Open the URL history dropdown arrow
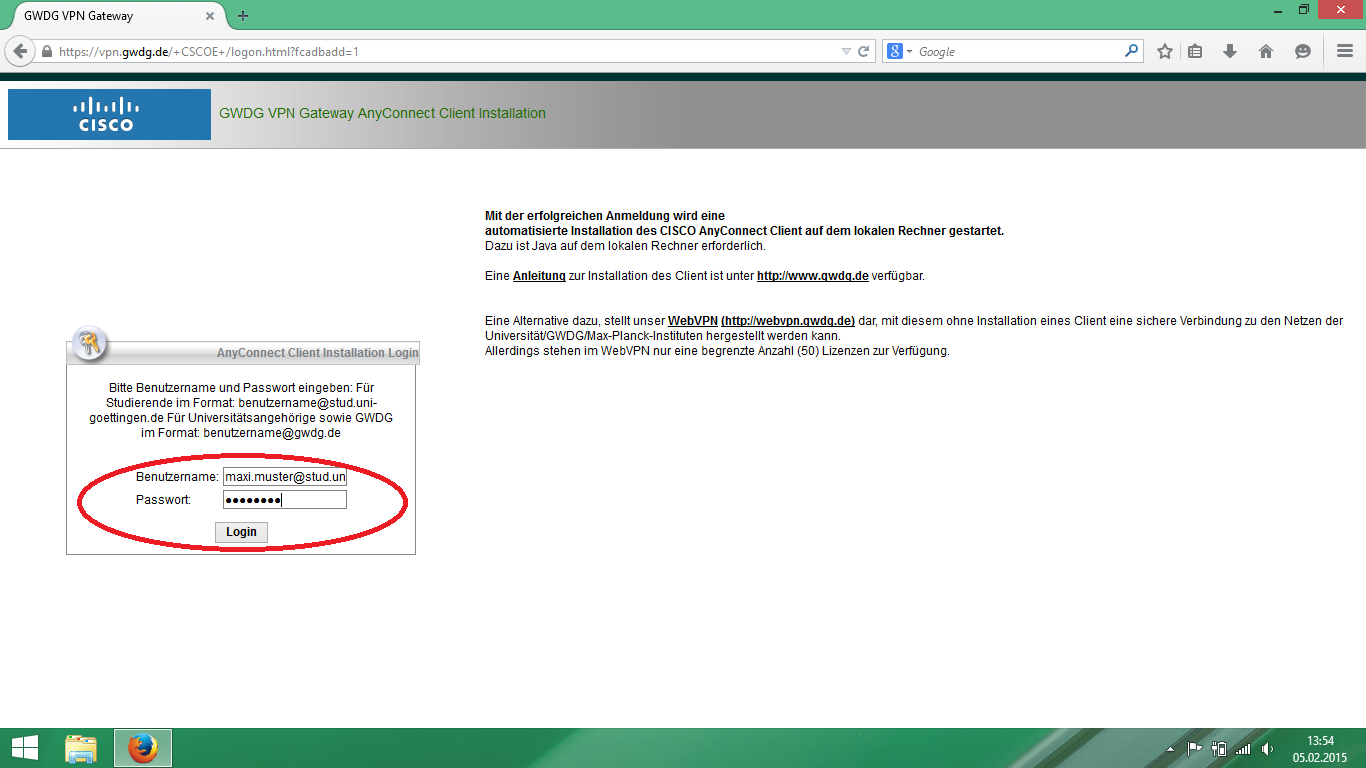Image resolution: width=1366 pixels, height=768 pixels. coord(846,51)
